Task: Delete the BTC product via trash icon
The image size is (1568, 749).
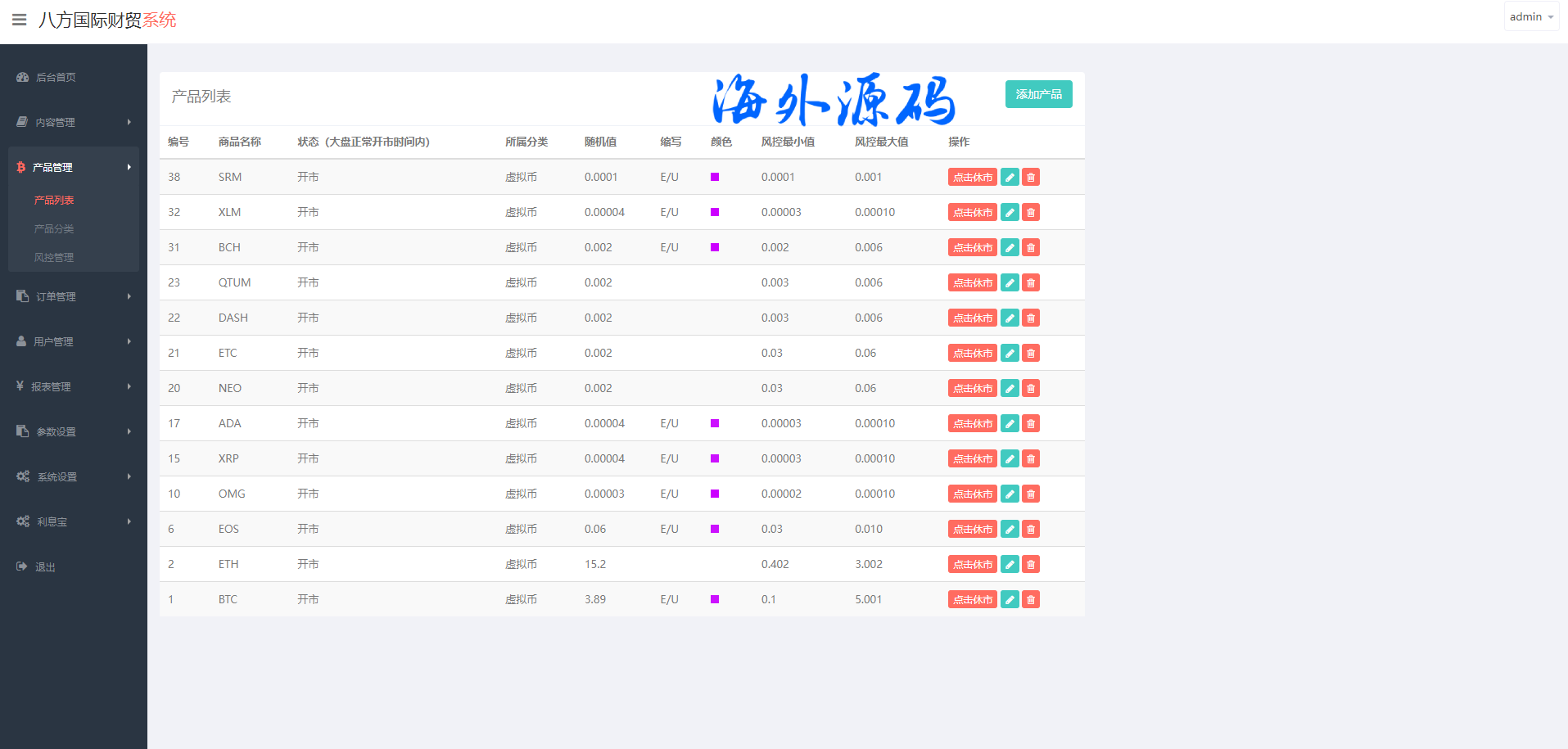Action: 1031,599
